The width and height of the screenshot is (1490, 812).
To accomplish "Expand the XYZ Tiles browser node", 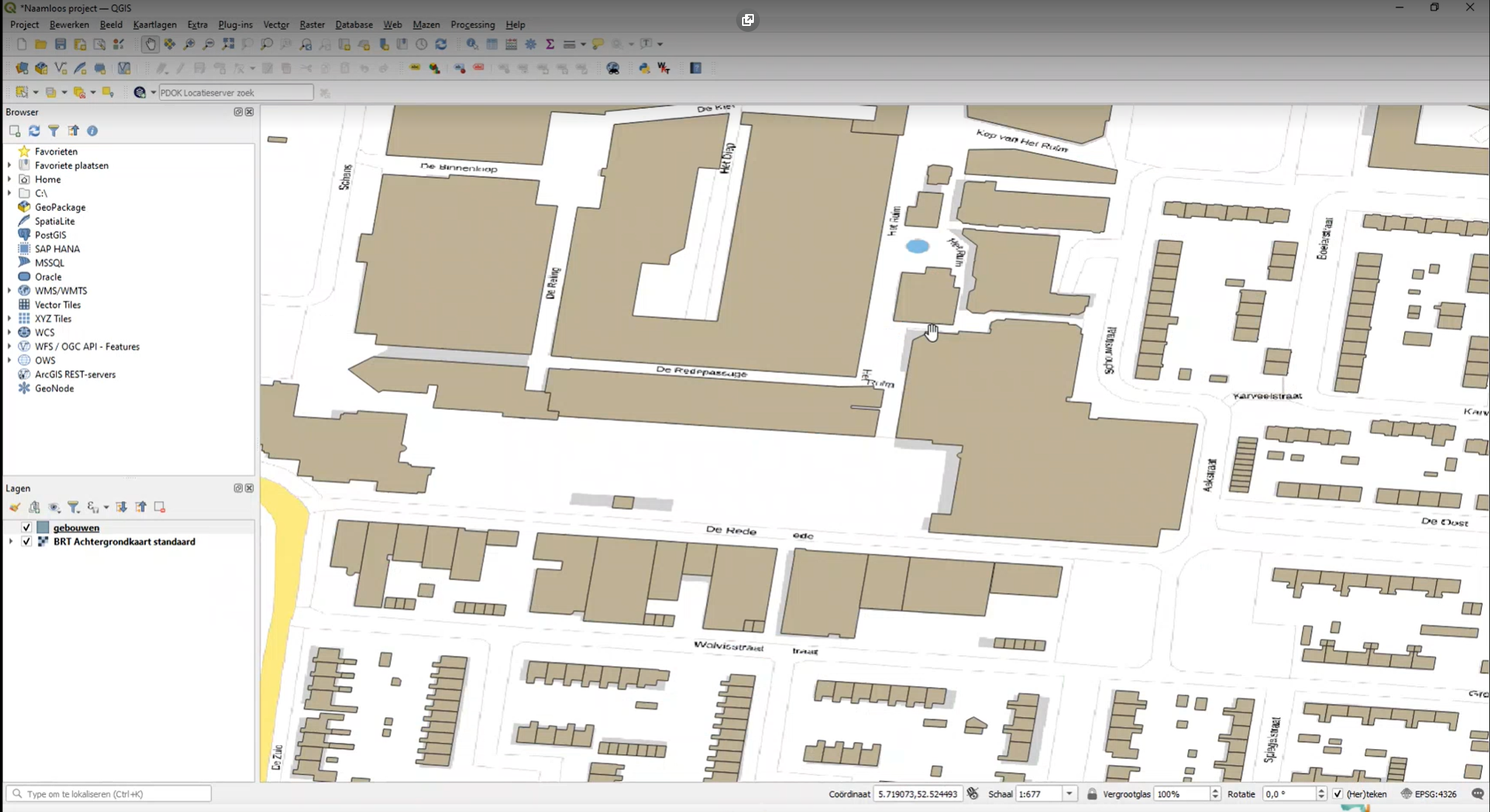I will point(9,319).
